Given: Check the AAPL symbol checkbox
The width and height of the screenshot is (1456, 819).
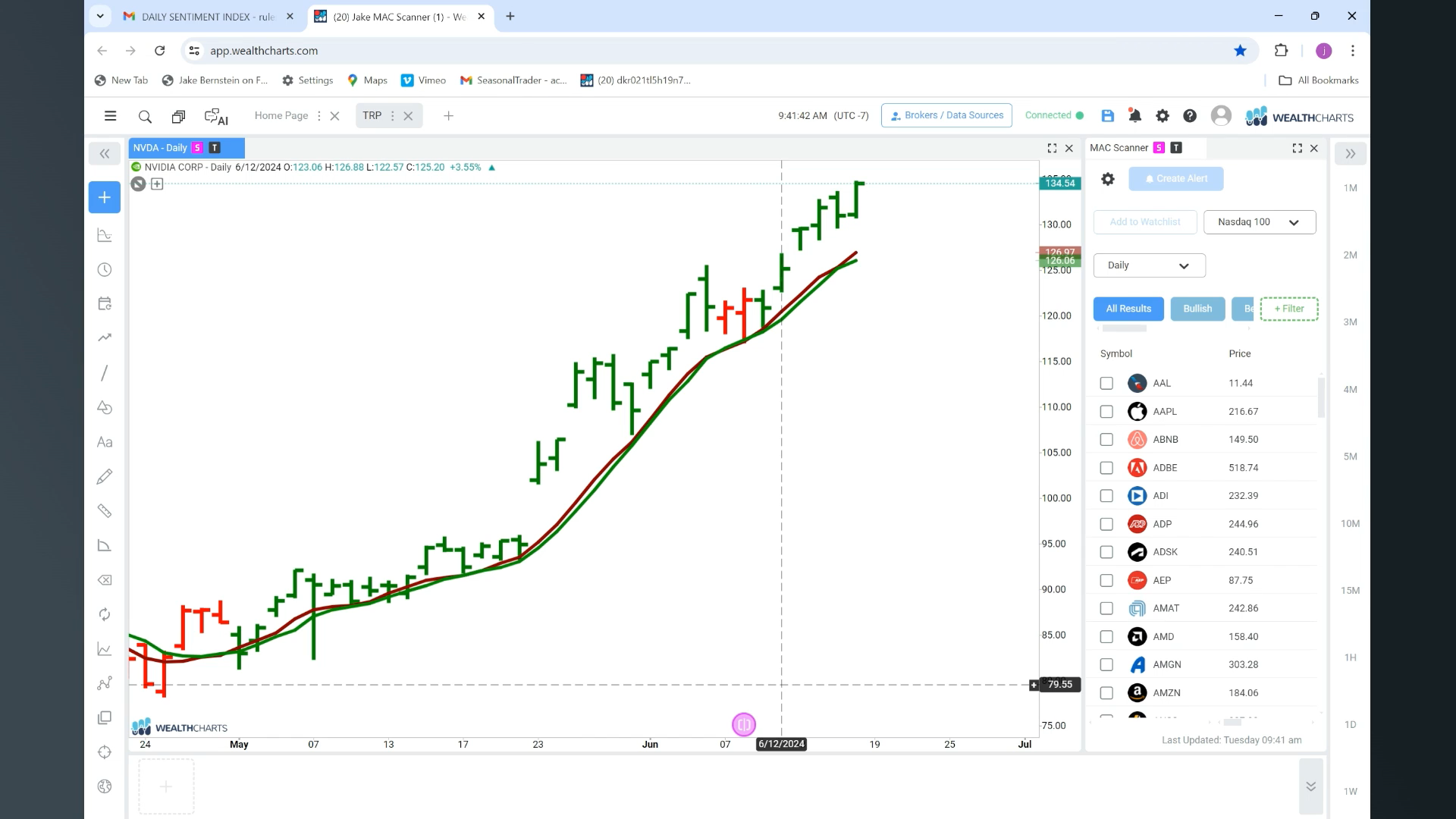Looking at the screenshot, I should point(1106,412).
